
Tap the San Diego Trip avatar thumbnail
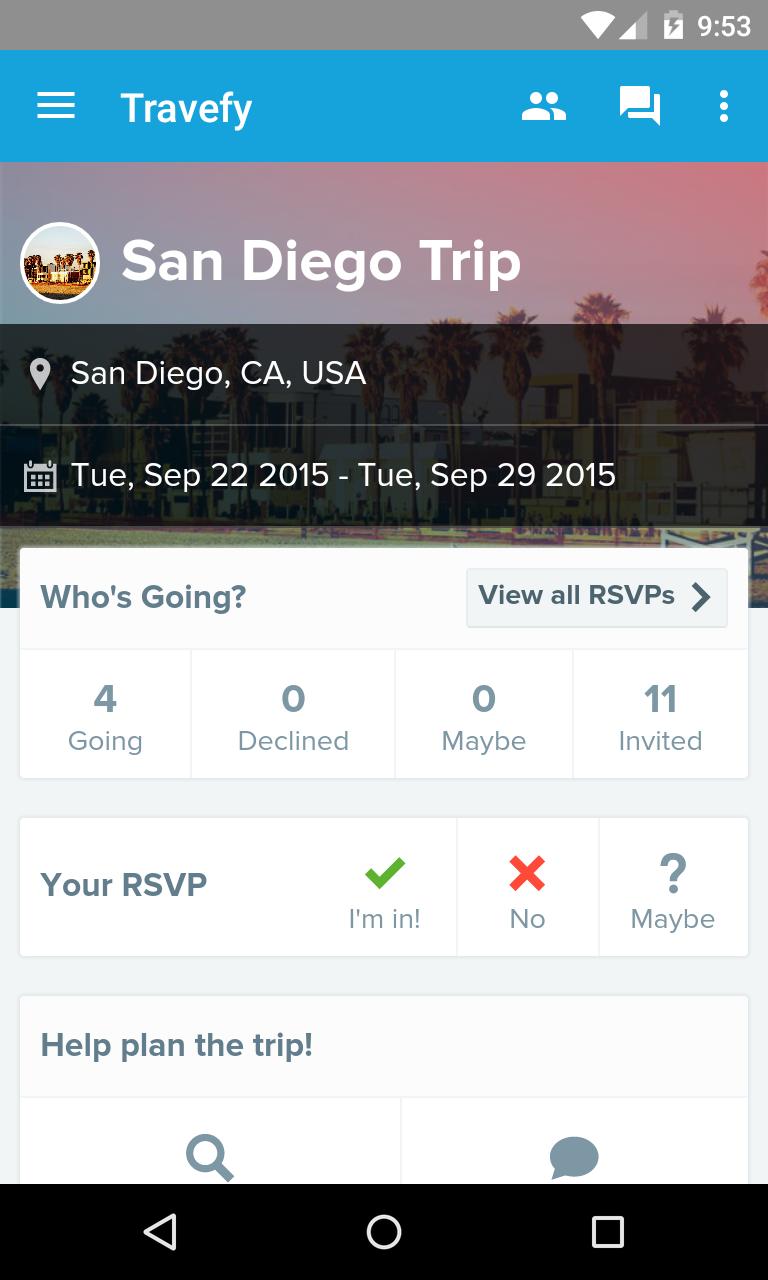point(60,263)
